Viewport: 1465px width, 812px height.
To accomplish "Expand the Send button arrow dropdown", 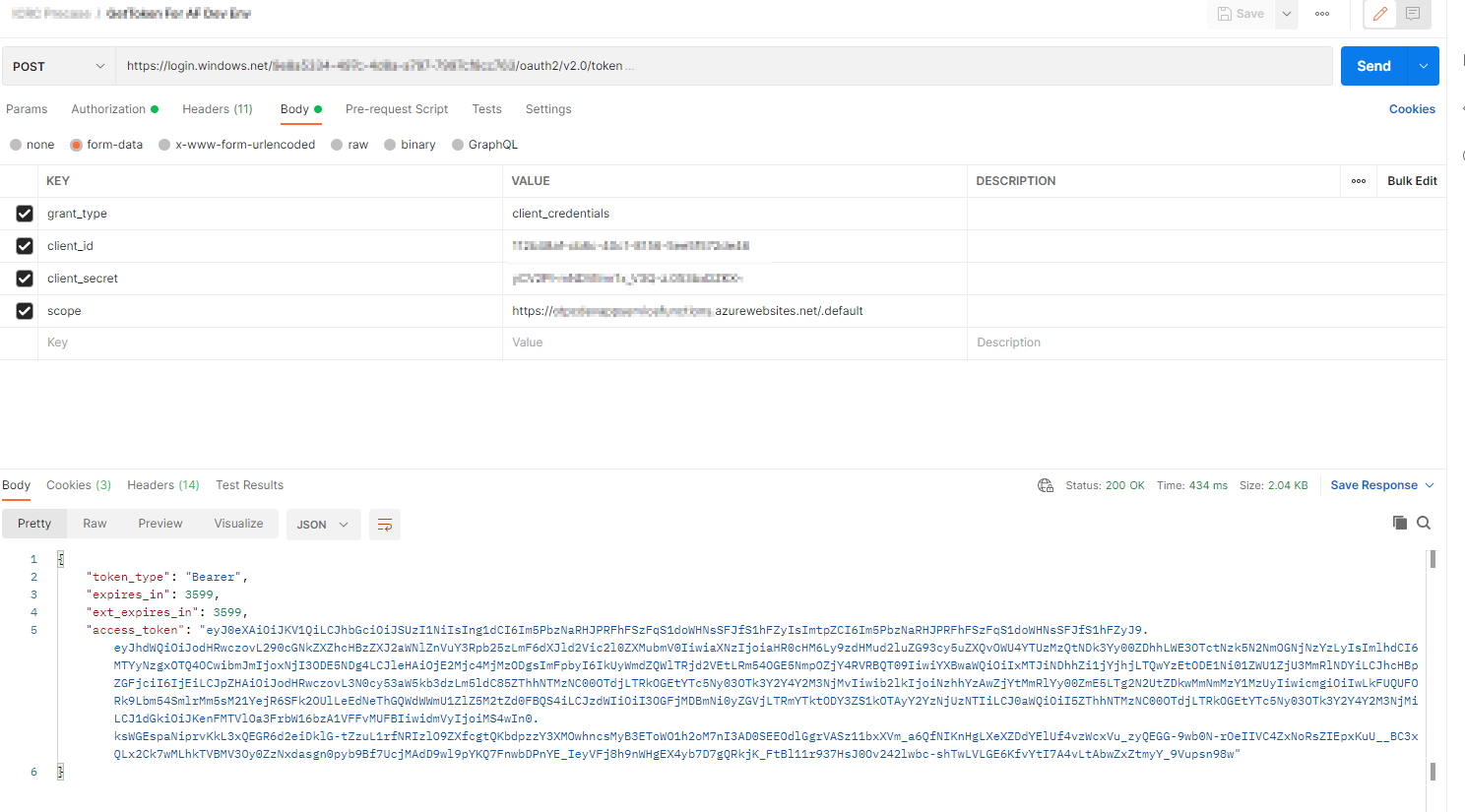I will coord(1424,66).
